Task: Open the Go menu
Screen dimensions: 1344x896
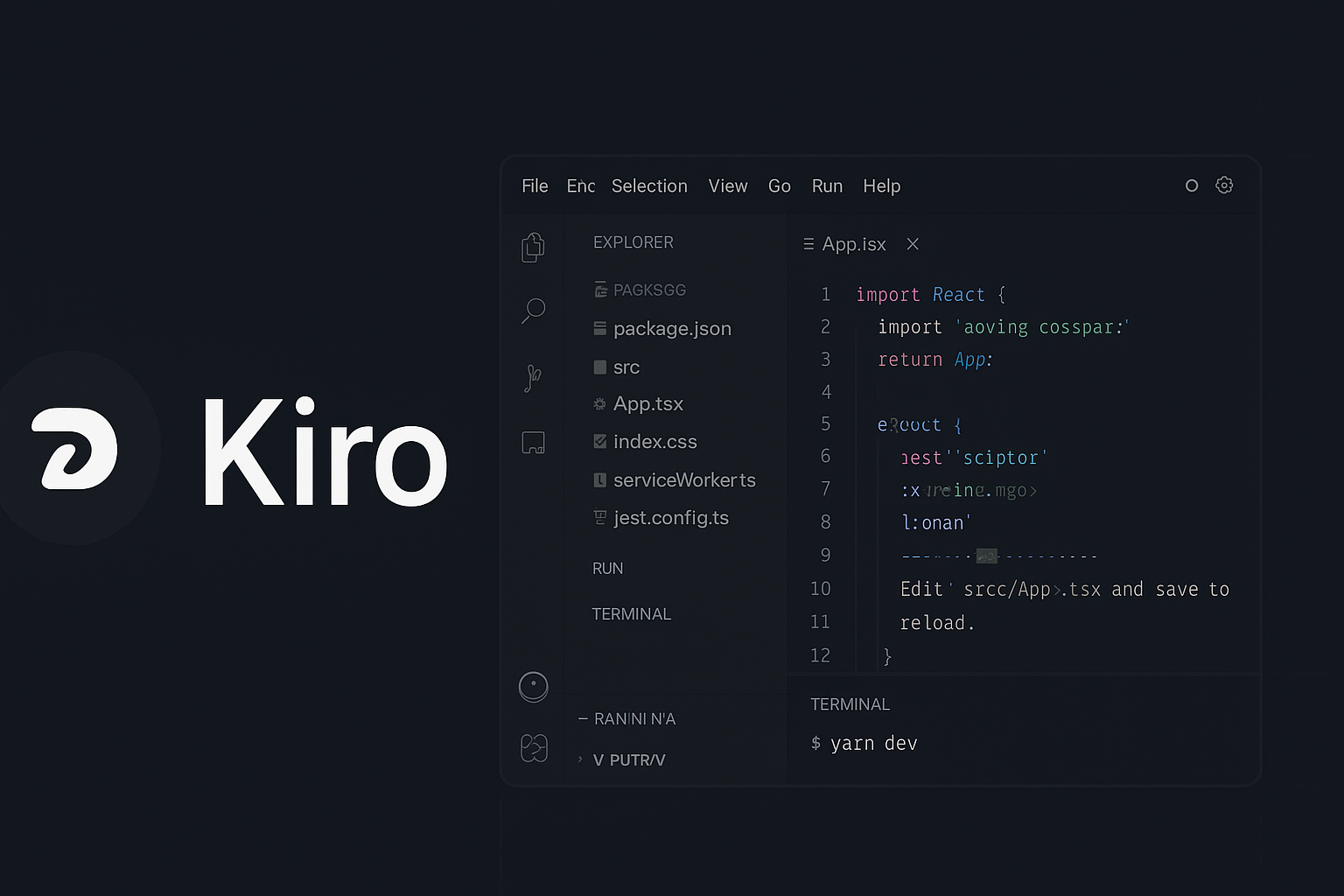Action: (x=780, y=186)
